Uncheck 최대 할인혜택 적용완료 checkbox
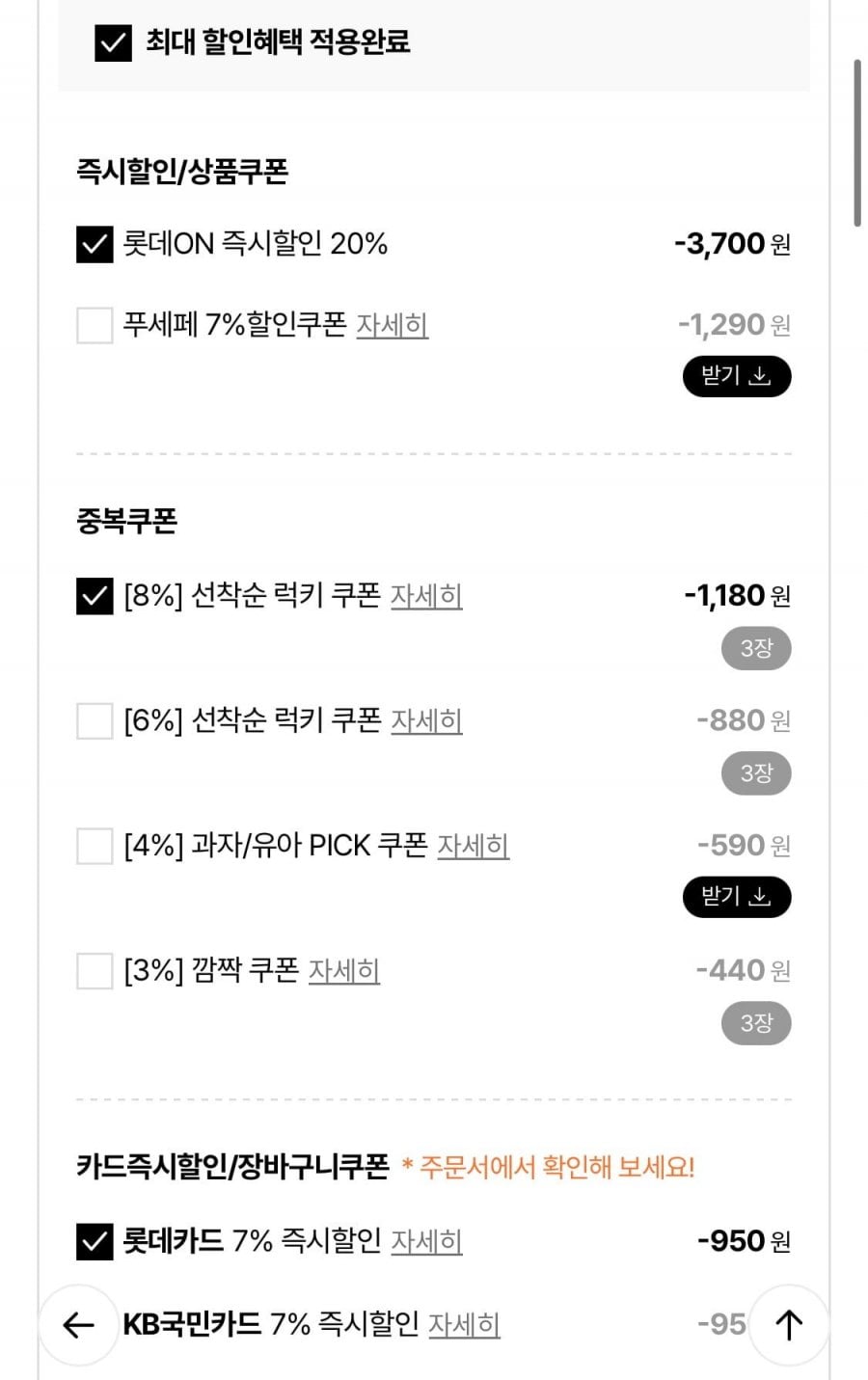The height and width of the screenshot is (1380, 868). (113, 43)
